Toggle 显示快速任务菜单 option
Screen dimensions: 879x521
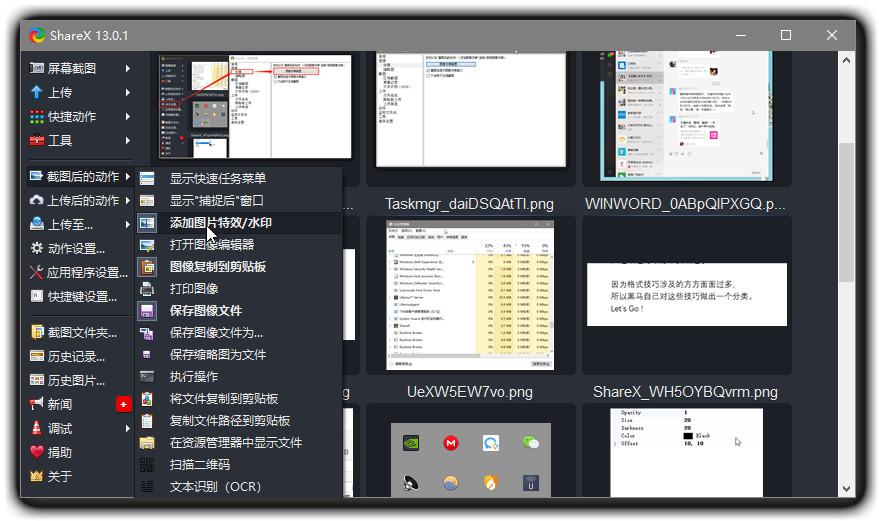(238, 178)
